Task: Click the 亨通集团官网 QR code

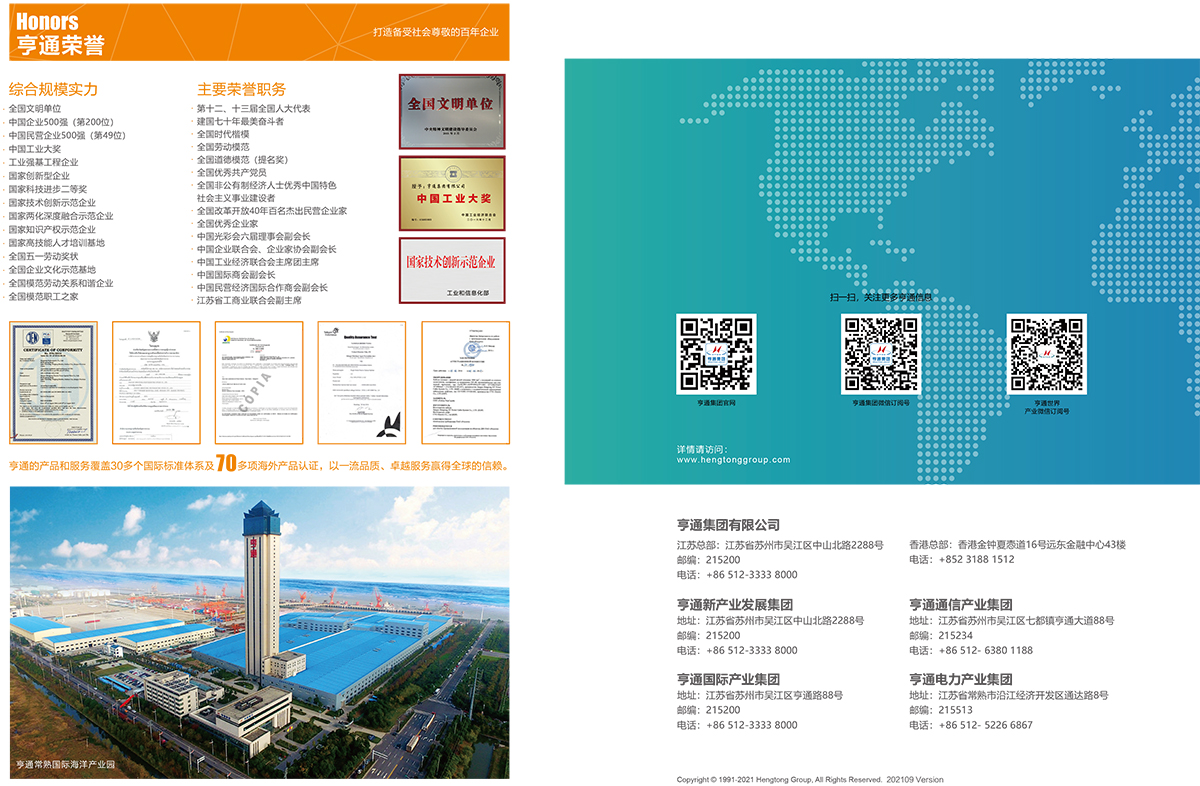Action: pyautogui.click(x=717, y=354)
